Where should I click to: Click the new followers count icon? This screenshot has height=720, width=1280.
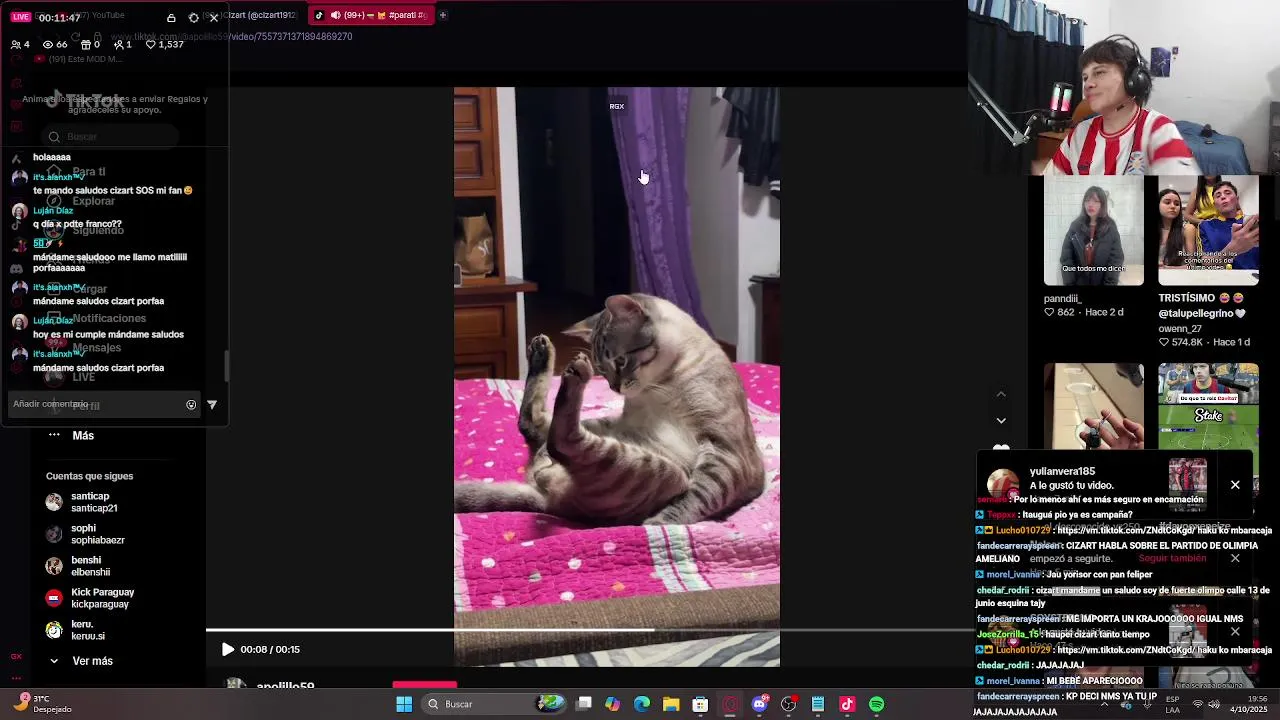[x=119, y=44]
